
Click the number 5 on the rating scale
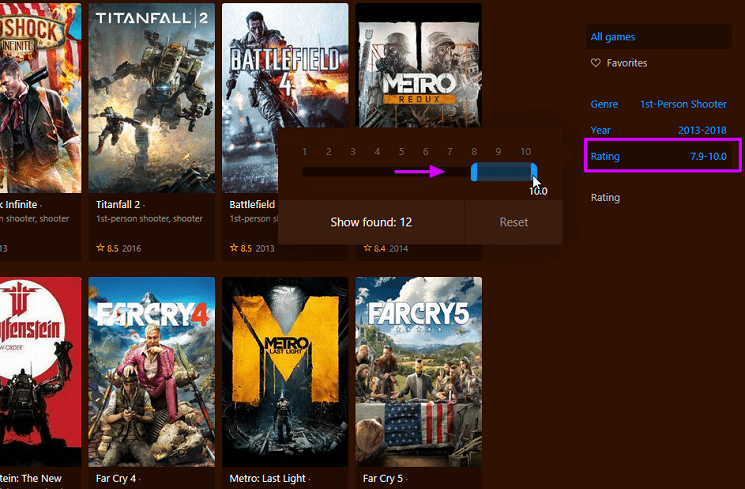tap(401, 152)
